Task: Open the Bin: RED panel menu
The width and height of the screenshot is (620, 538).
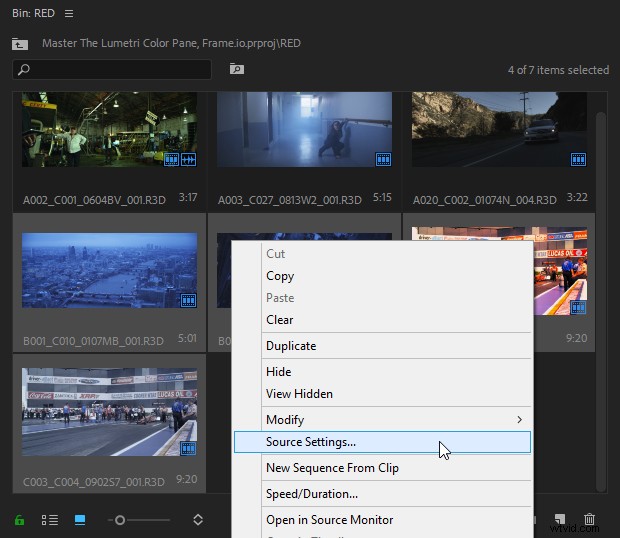Action: tap(69, 13)
